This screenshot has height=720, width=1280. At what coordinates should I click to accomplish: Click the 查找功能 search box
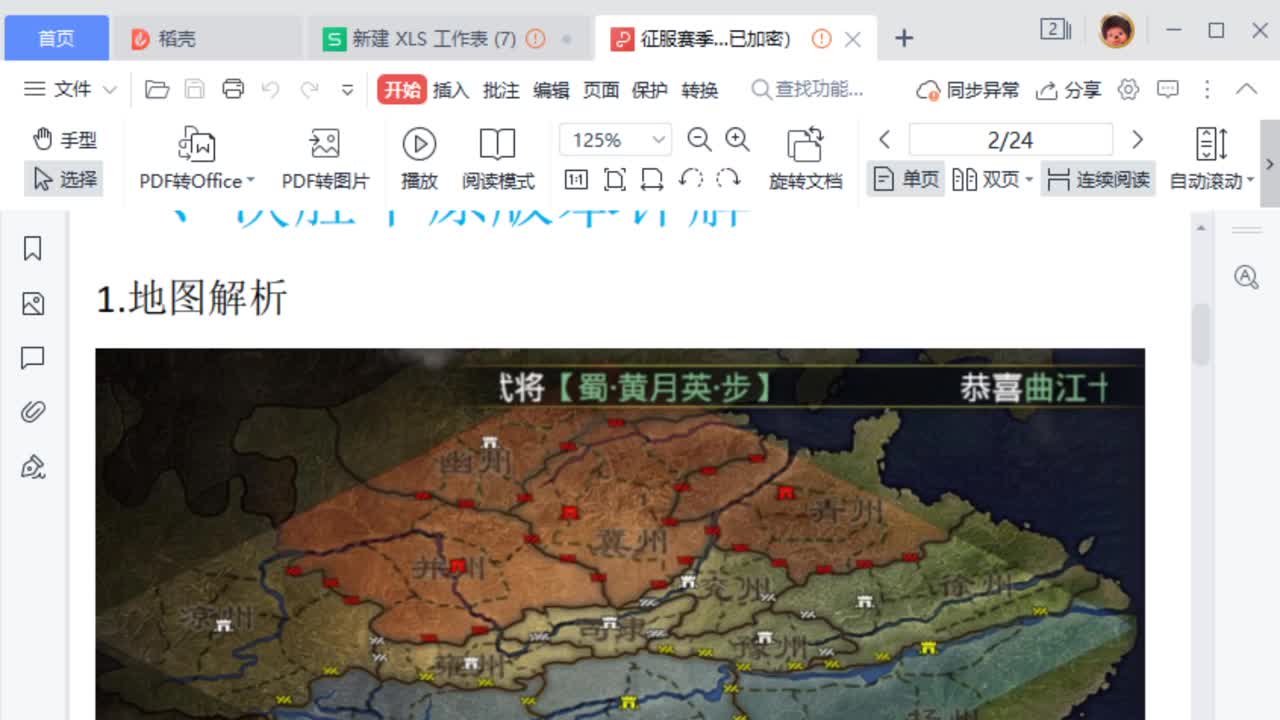[808, 90]
